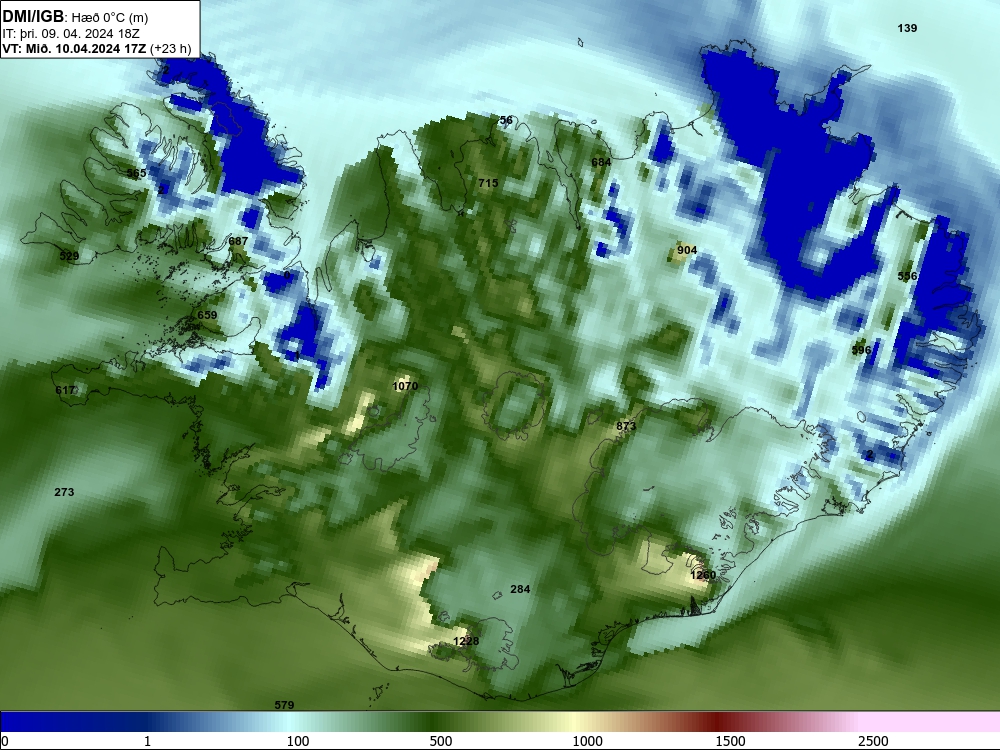Viewport: 1000px width, 750px height.
Task: Click the map value 1070
Action: coord(405,386)
